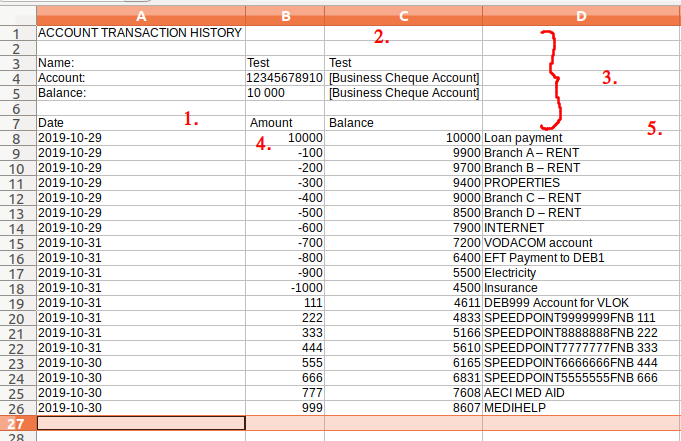This screenshot has height=441, width=681.
Task: Select the 'VODACOM account' cell
Action: 581,243
